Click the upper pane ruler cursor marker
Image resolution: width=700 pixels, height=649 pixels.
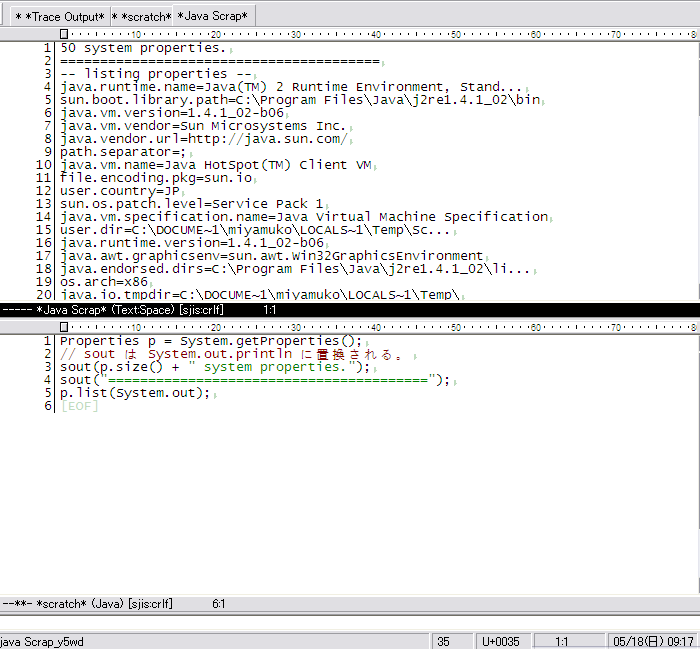coord(64,34)
